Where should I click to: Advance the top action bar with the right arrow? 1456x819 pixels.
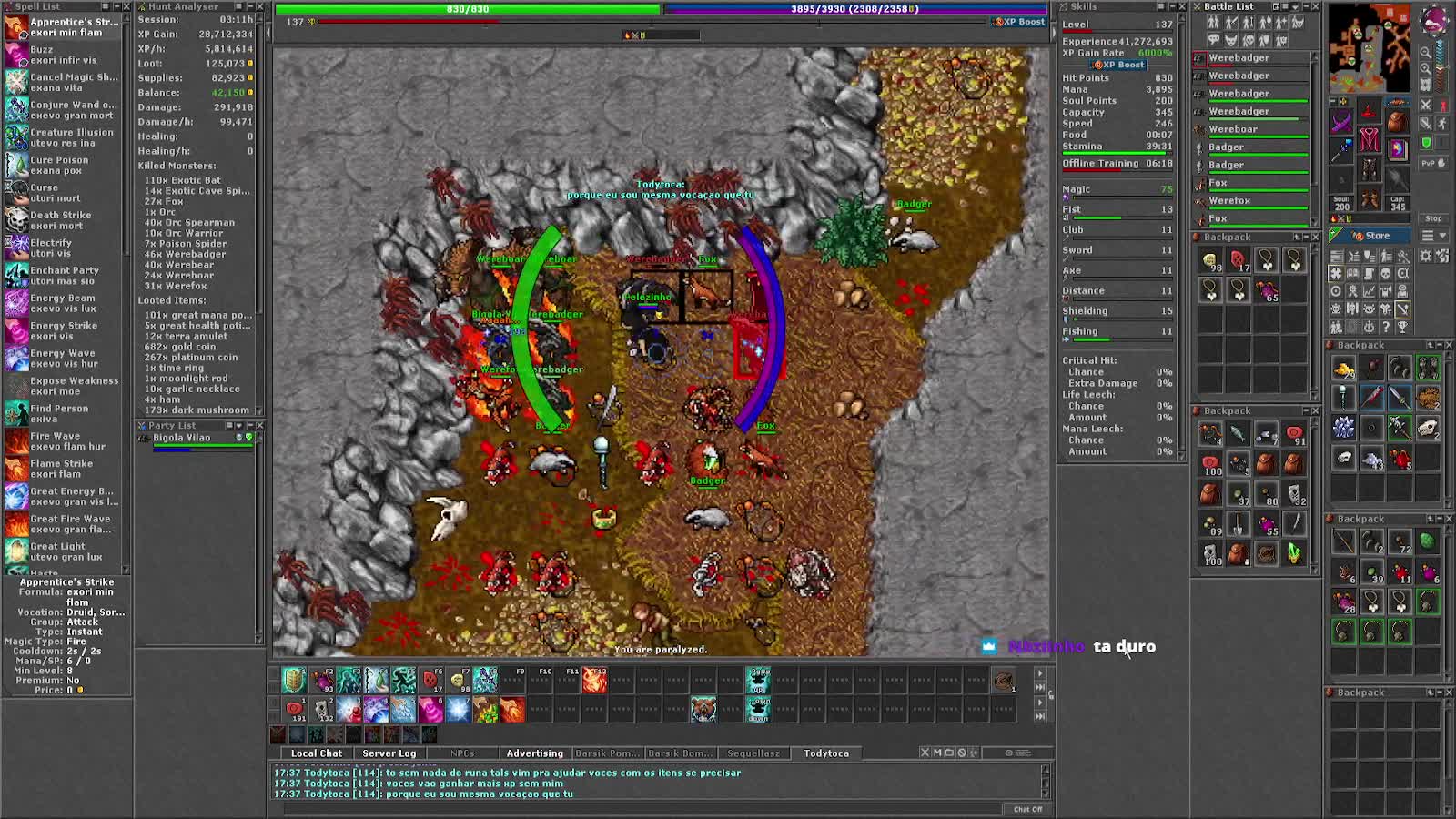(1040, 672)
